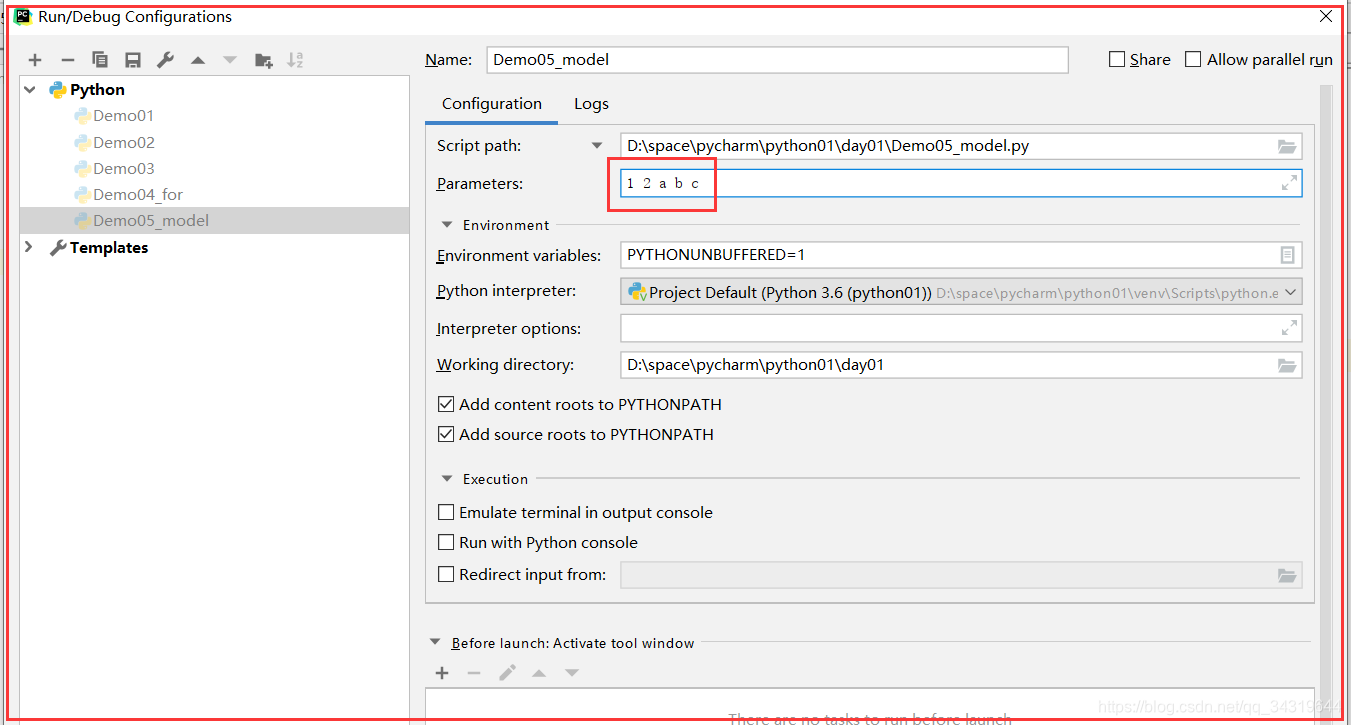Enable Emulate terminal in output console
This screenshot has height=725, width=1351.
pyautogui.click(x=446, y=512)
